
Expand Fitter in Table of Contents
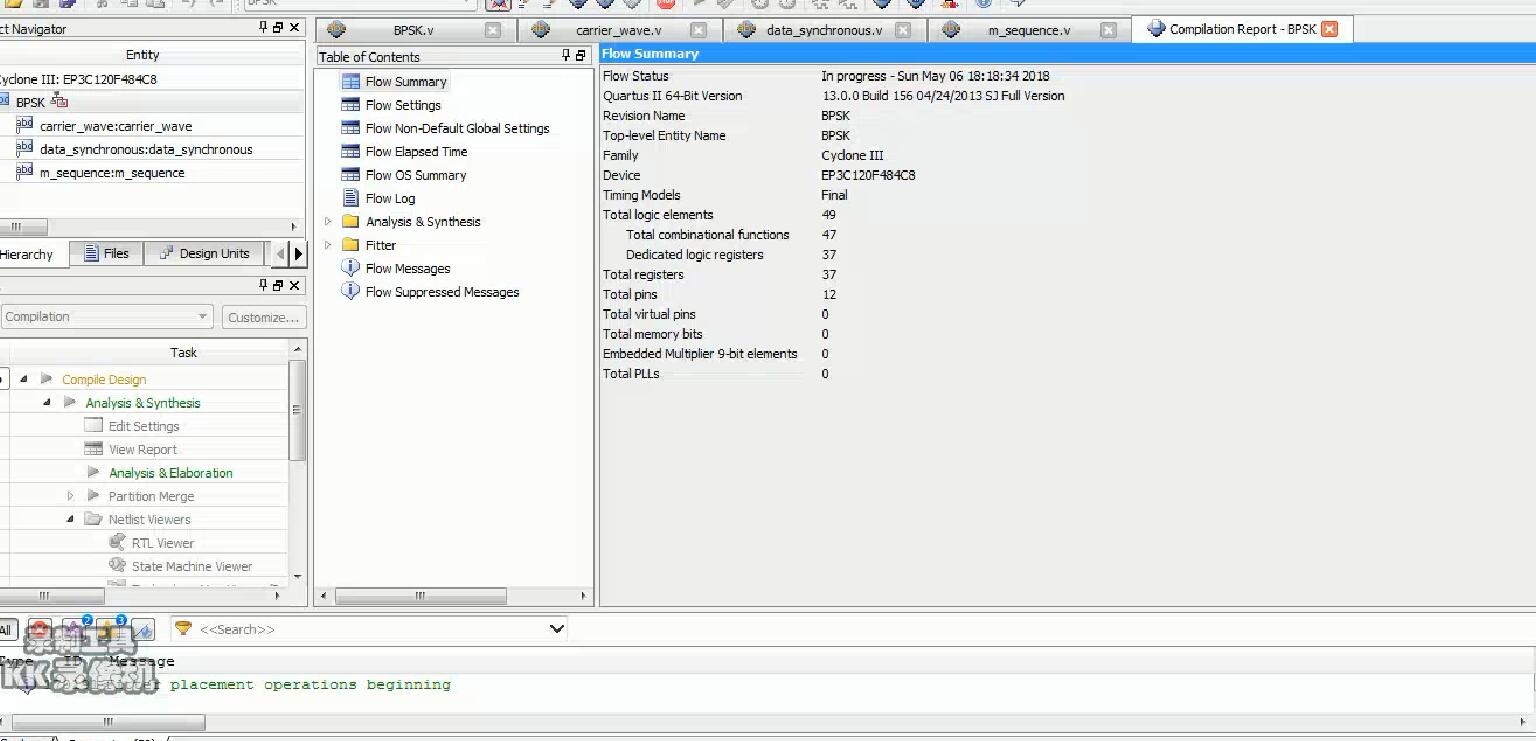pos(328,245)
